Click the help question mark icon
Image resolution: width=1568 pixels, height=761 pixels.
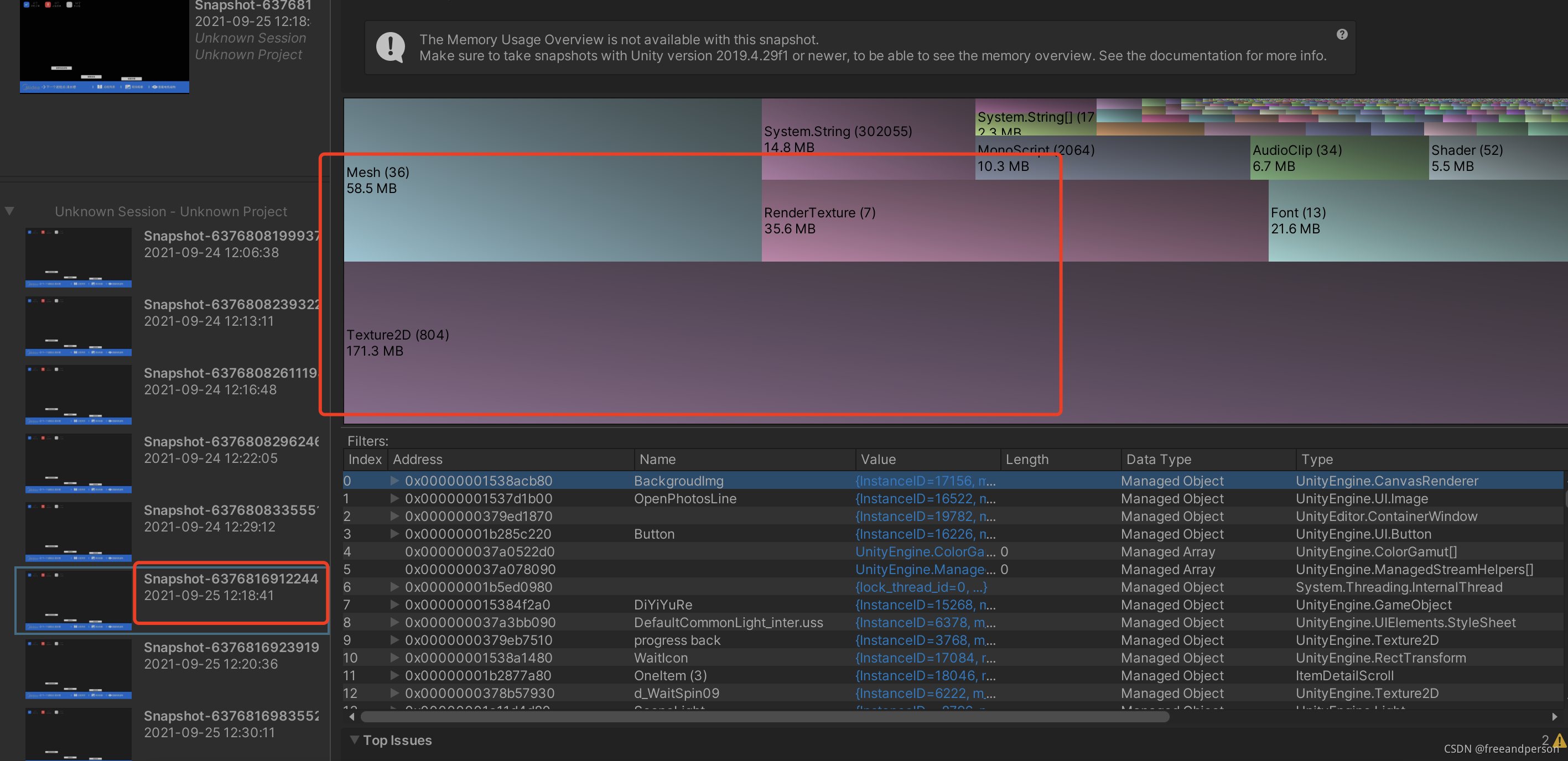click(x=1342, y=35)
